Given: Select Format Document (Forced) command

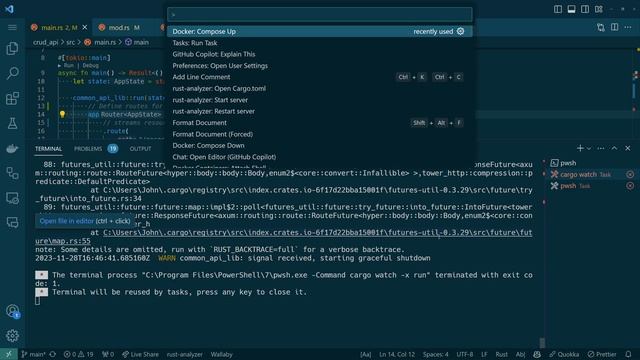Looking at the screenshot, I should [320, 134].
